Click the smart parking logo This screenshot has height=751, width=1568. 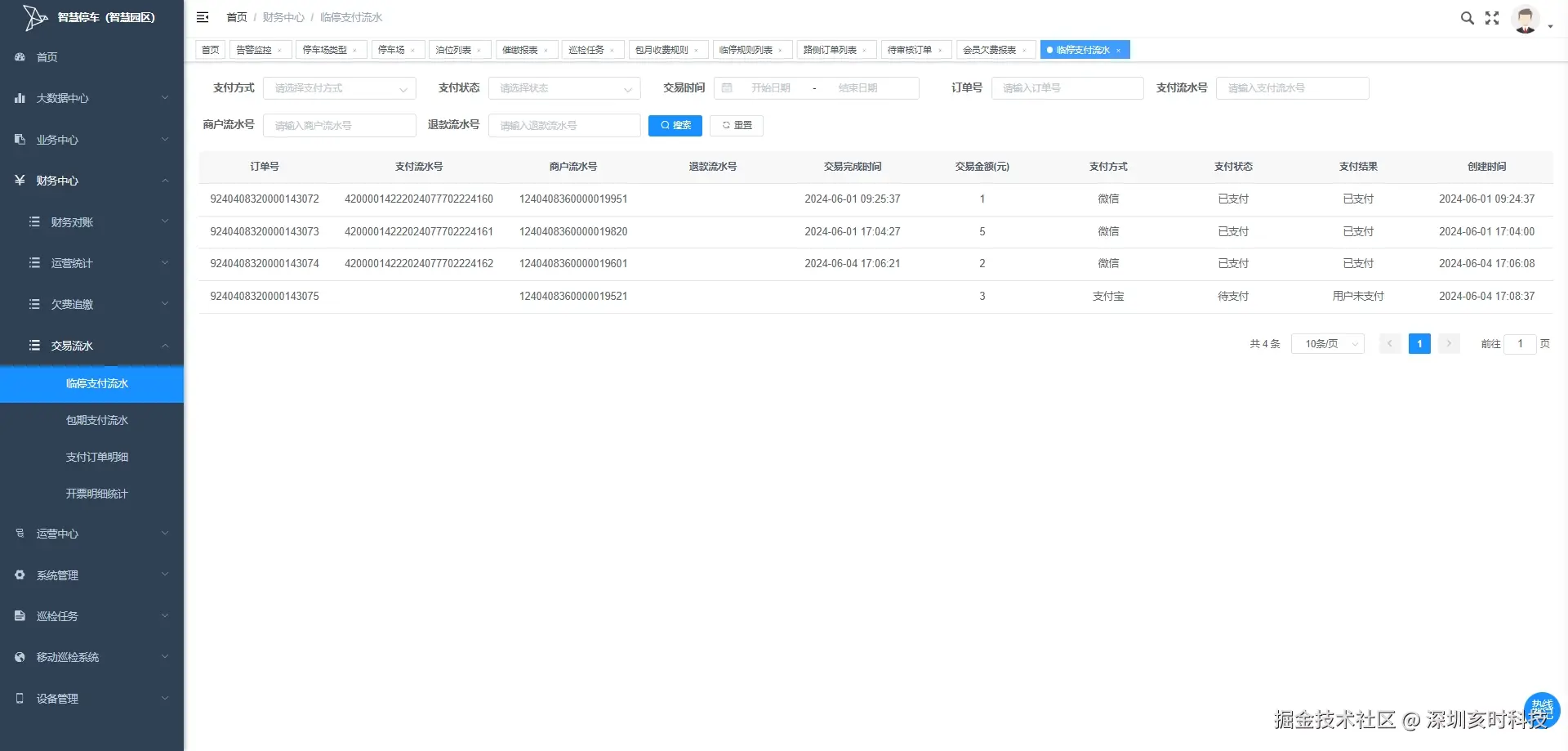[35, 17]
